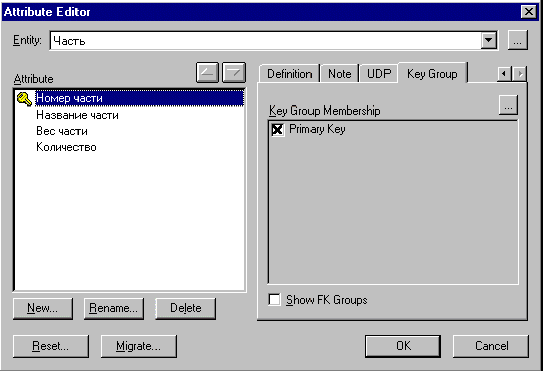Select the Key Group tab
Screen dimensions: 543x371
tap(432, 73)
